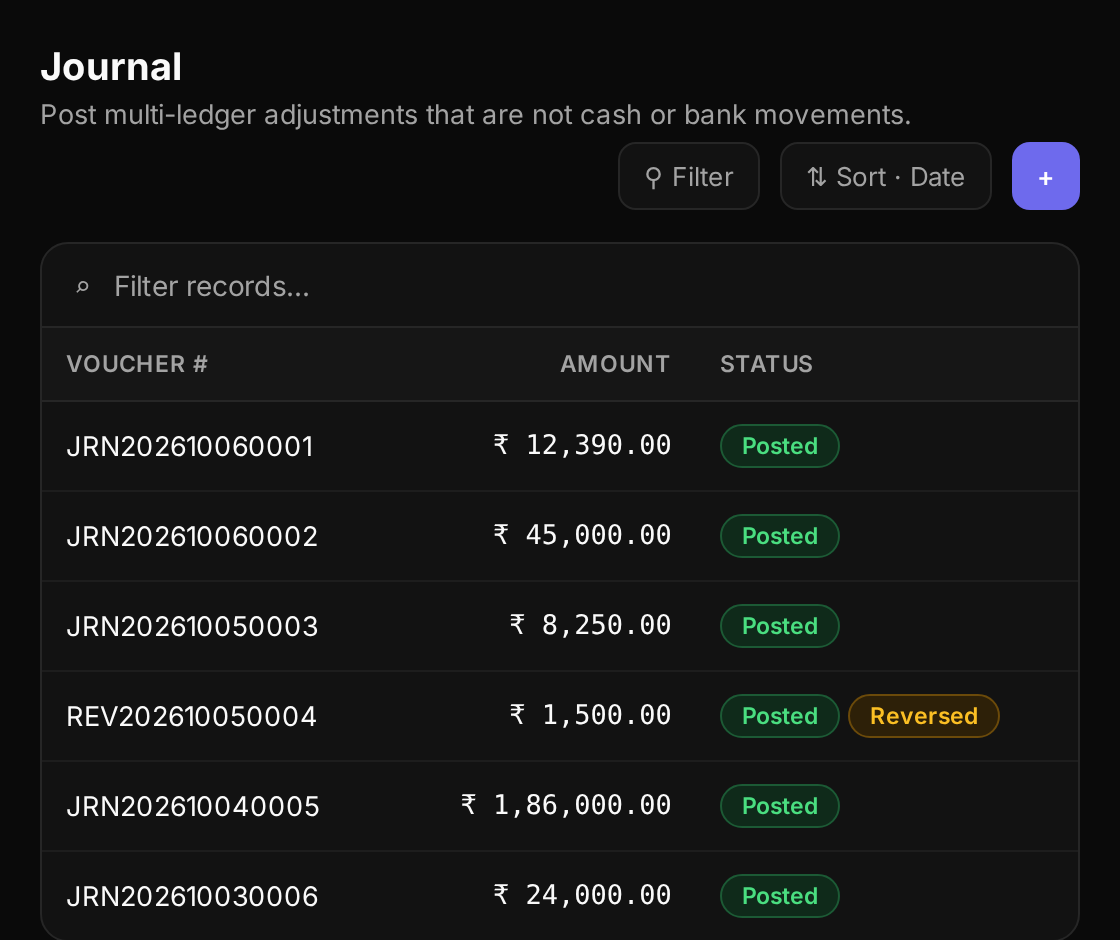Screen dimensions: 1120x940
Task: Select amount ₹ 1,86,000.00
Action: coord(566,805)
